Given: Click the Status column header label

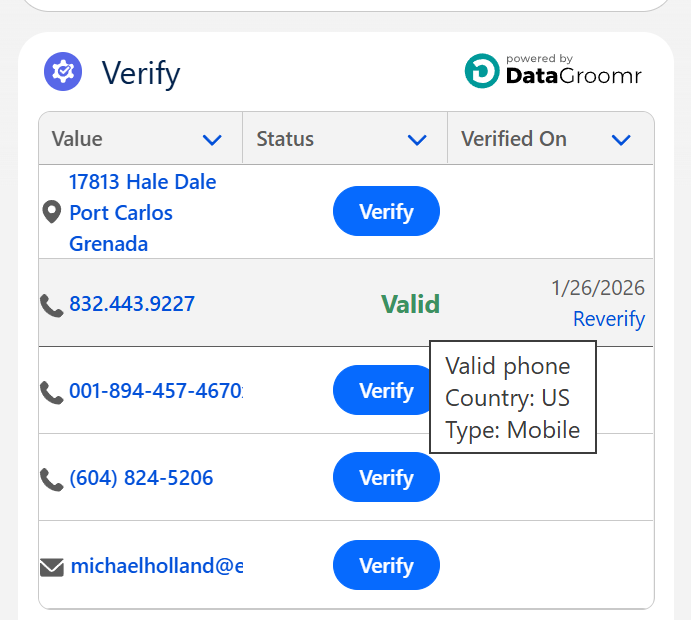Looking at the screenshot, I should (x=285, y=139).
